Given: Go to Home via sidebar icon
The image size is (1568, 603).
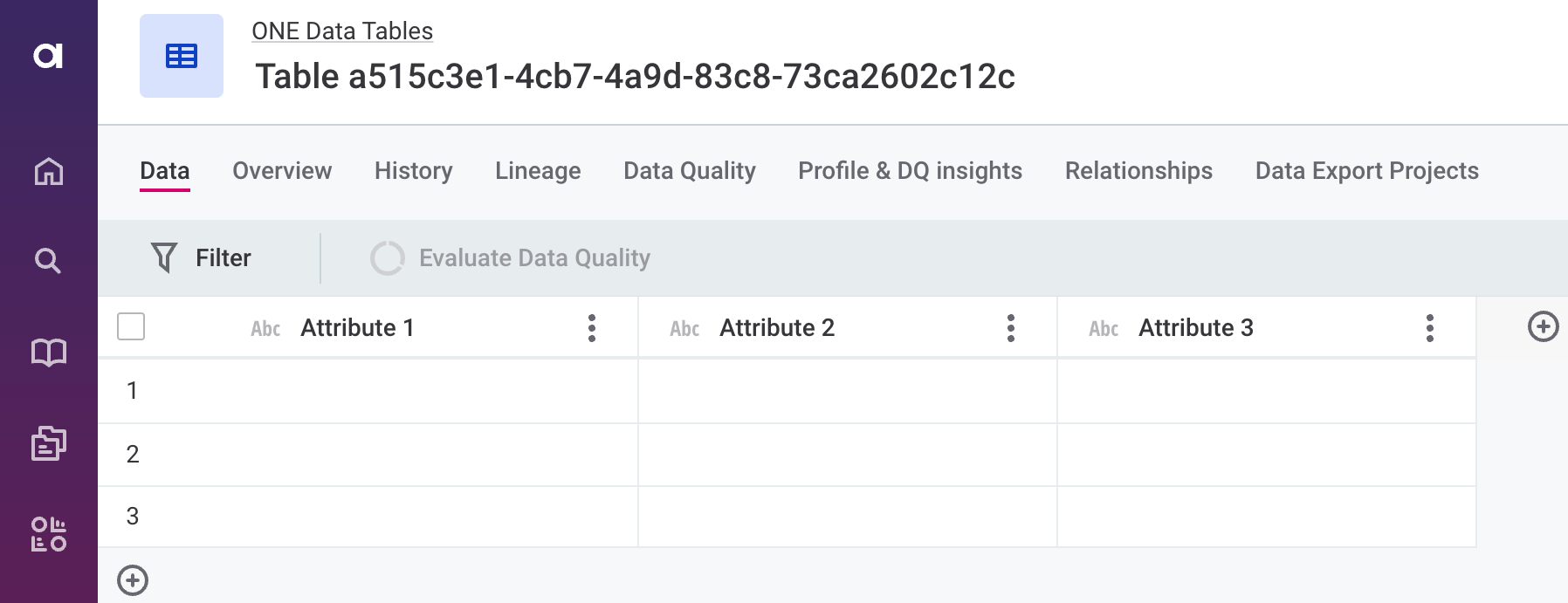Looking at the screenshot, I should [x=48, y=171].
